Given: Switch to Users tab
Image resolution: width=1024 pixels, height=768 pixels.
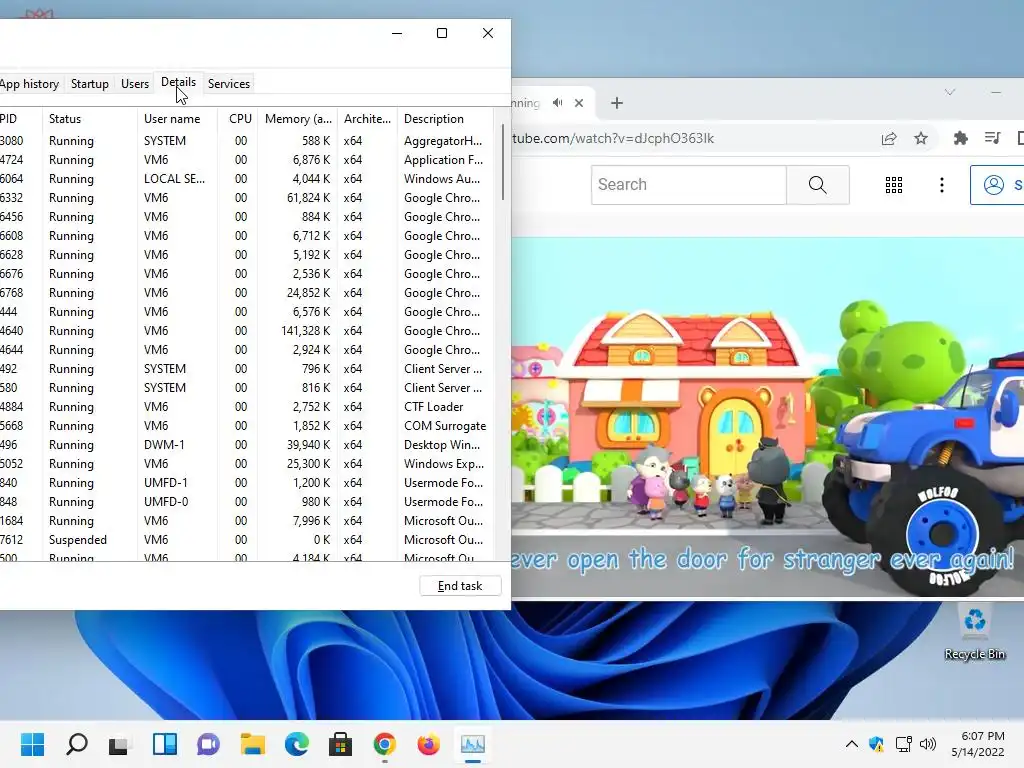Looking at the screenshot, I should click(x=135, y=84).
